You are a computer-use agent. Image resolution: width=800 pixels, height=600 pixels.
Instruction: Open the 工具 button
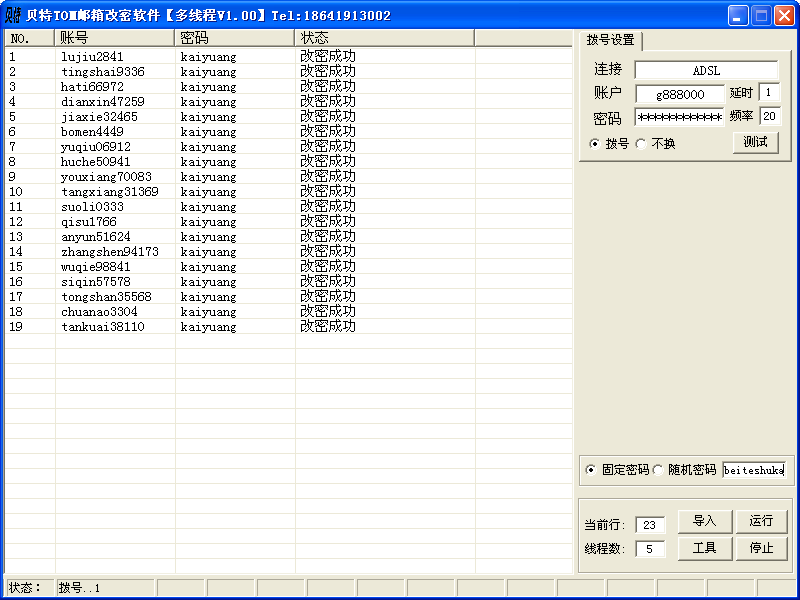coord(704,548)
